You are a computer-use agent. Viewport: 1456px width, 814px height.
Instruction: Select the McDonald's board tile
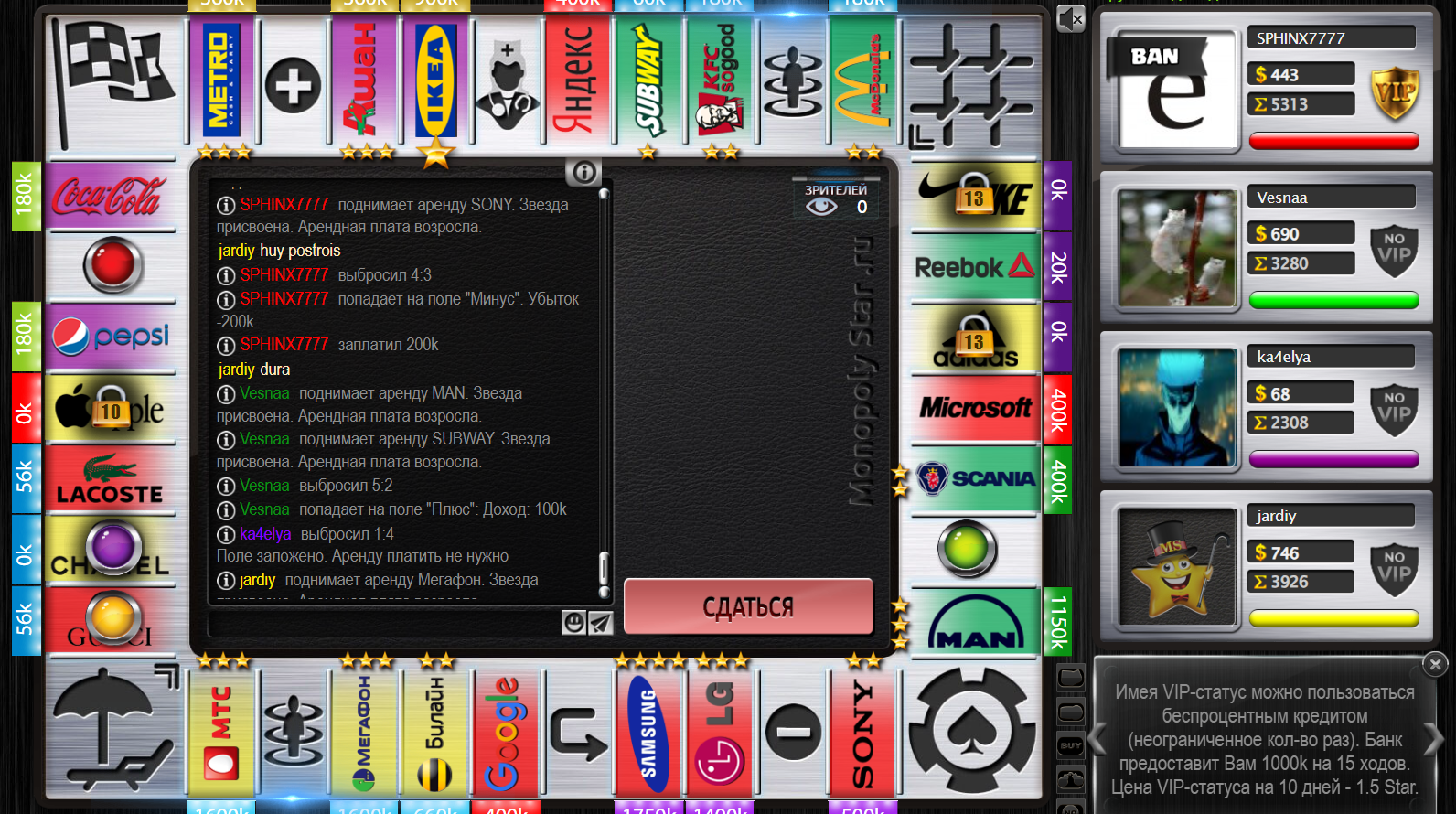(862, 80)
